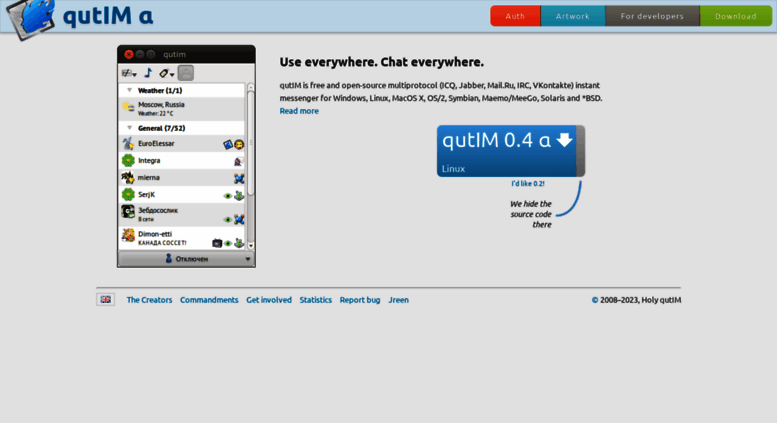Open the platform selector beside Linux download
This screenshot has height=423, width=777.
tap(581, 151)
